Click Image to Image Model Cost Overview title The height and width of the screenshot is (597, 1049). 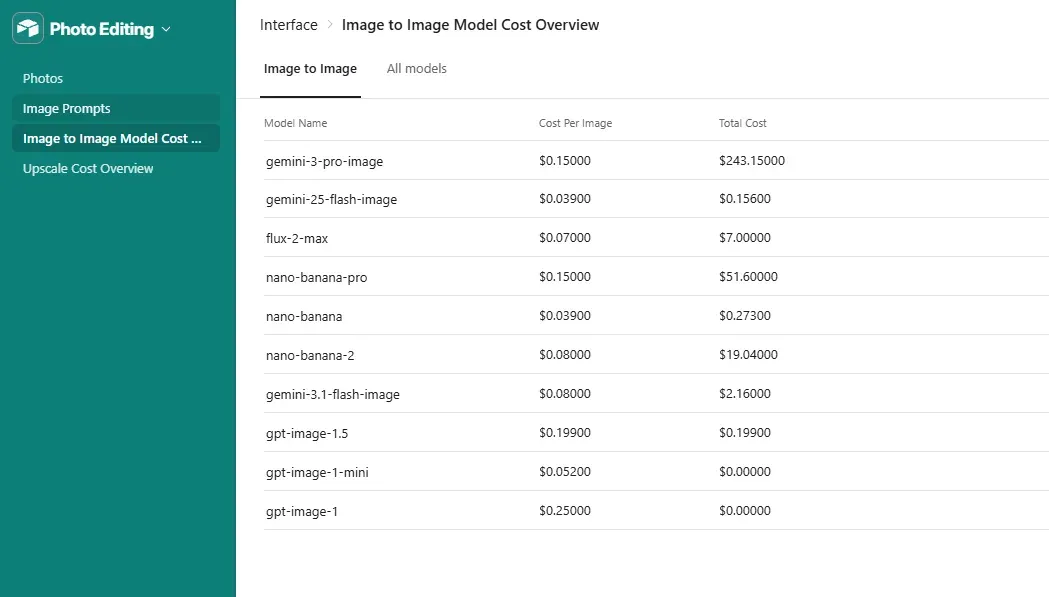[x=470, y=25]
